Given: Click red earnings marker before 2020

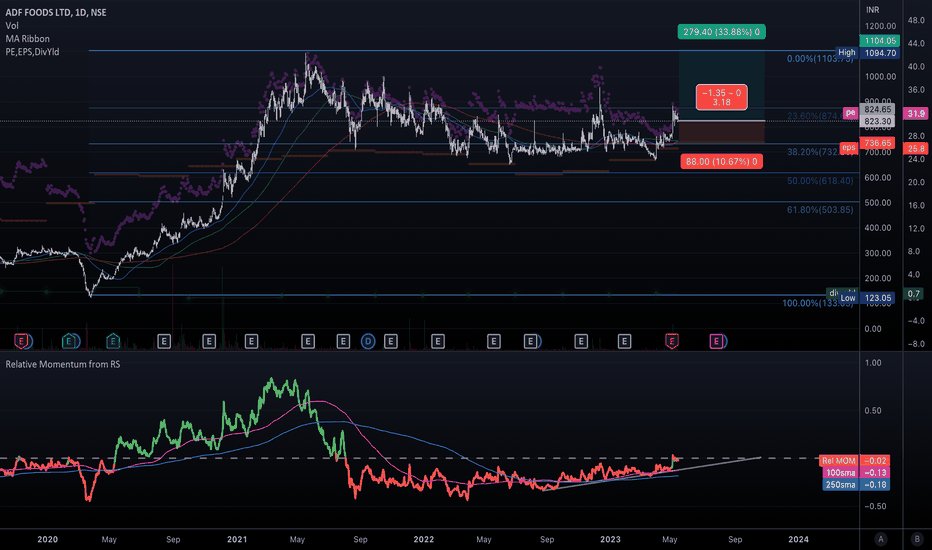Looking at the screenshot, I should (21, 341).
